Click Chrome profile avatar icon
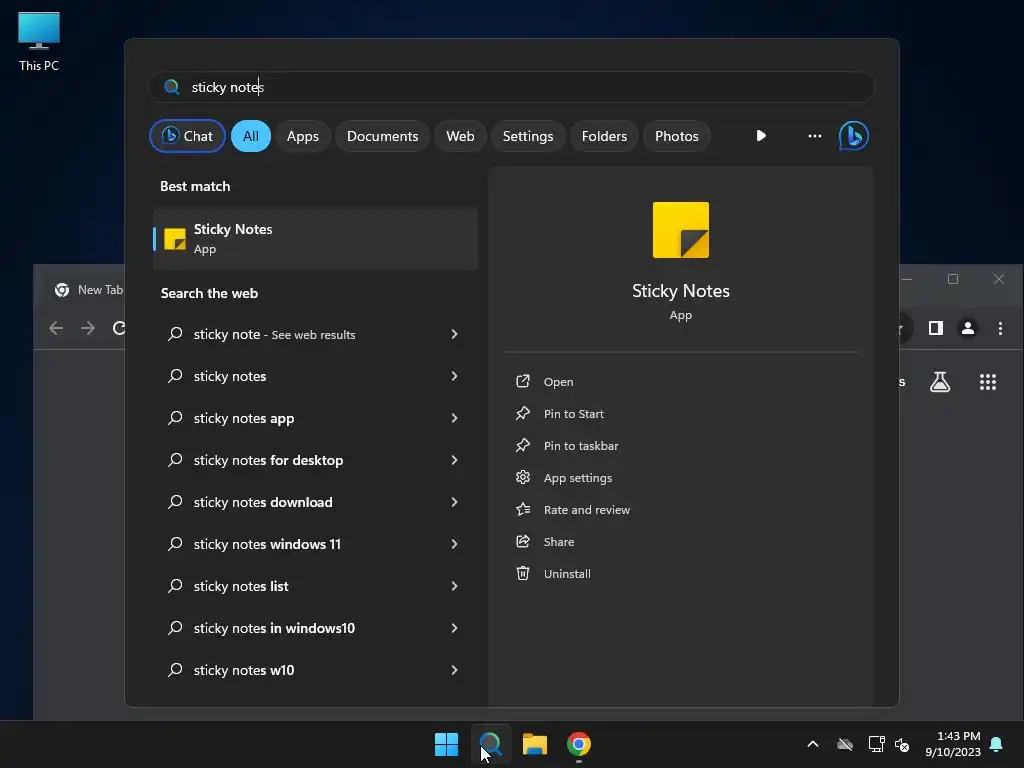Screen dimensions: 1024x768 pyautogui.click(x=968, y=328)
